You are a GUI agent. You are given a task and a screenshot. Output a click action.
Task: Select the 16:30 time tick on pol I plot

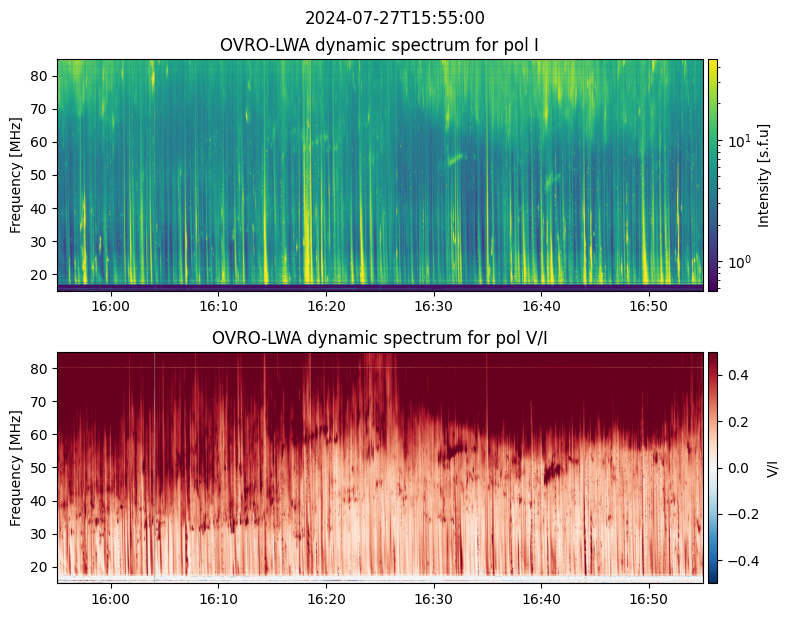pos(433,305)
